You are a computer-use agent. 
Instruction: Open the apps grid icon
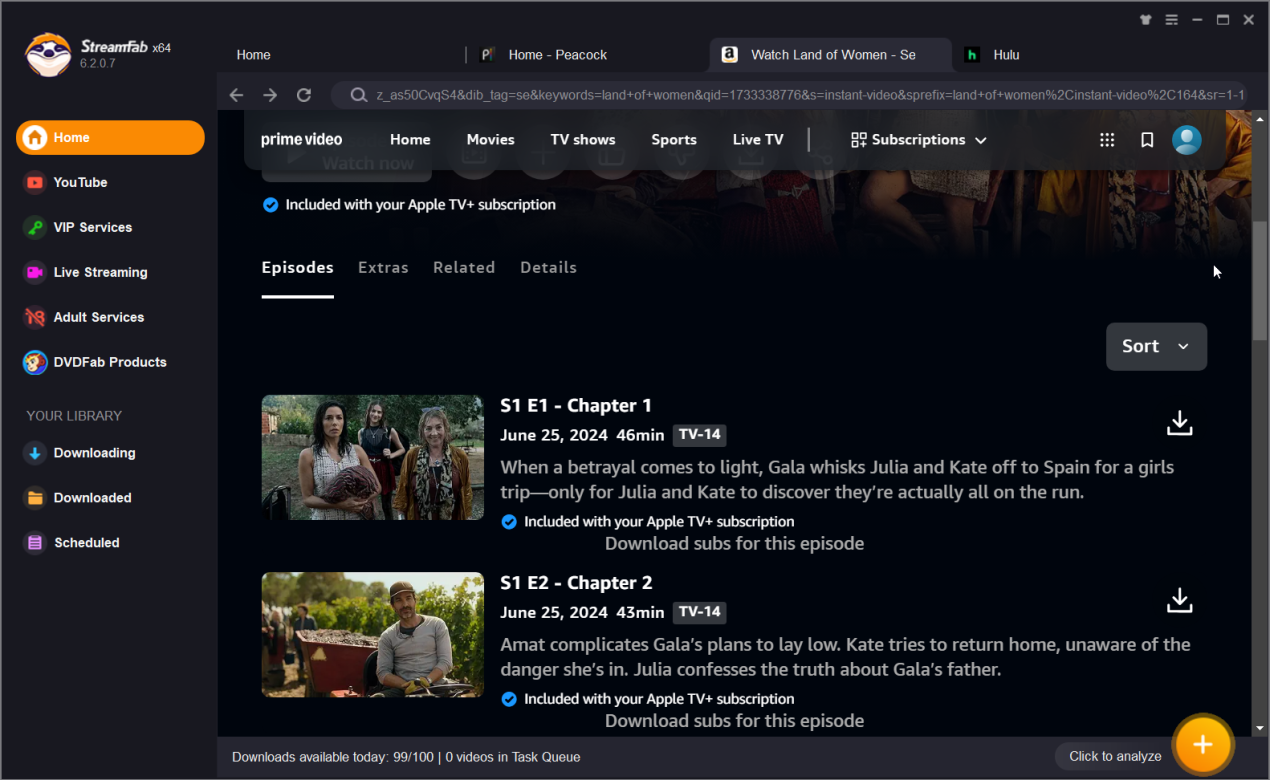1107,140
